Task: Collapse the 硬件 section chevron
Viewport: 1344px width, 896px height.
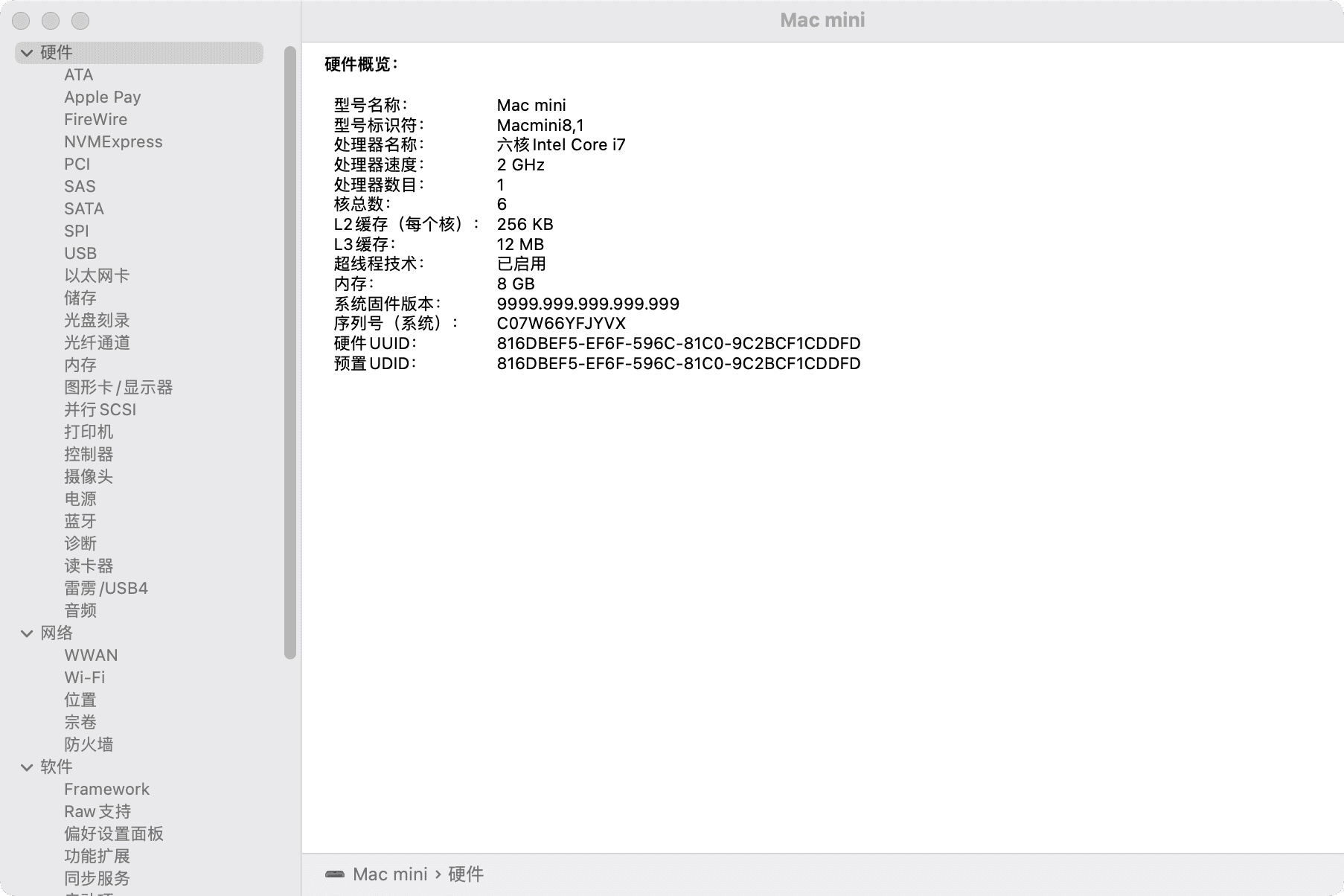Action: click(27, 53)
